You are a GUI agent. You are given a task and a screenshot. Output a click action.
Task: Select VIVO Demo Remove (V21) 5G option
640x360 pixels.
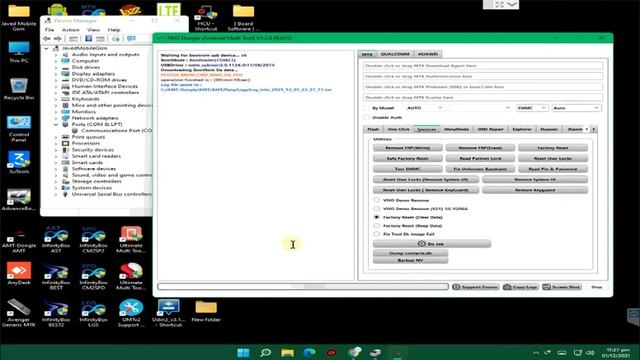click(376, 209)
